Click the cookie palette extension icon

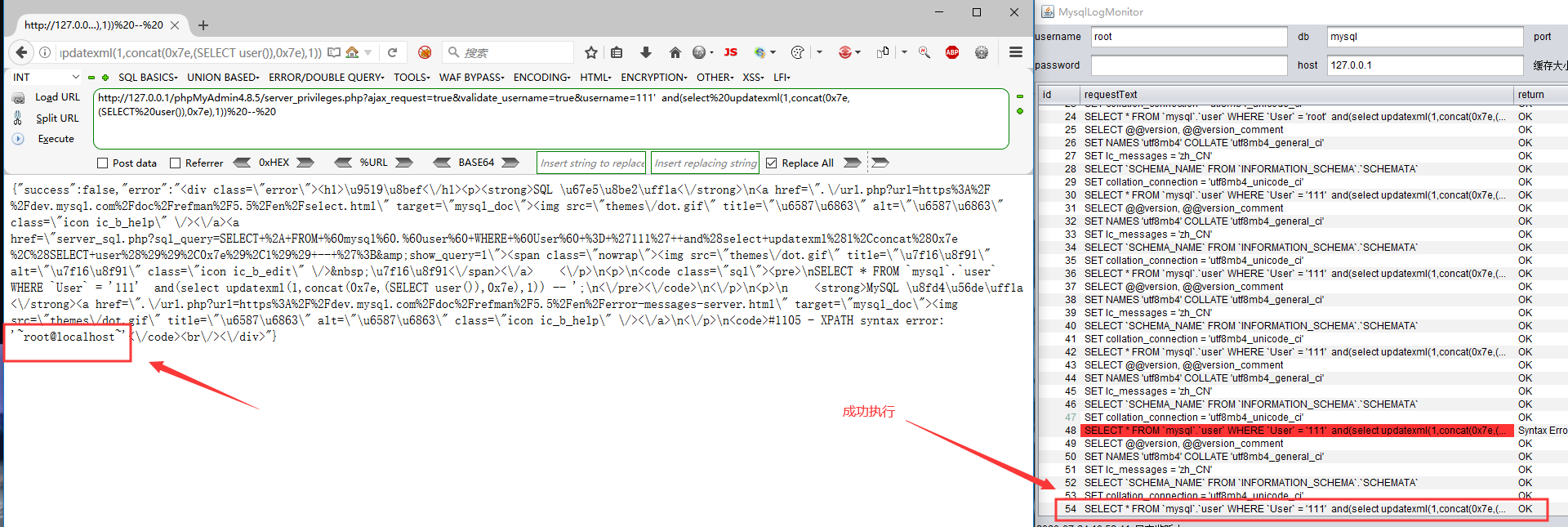pos(798,52)
